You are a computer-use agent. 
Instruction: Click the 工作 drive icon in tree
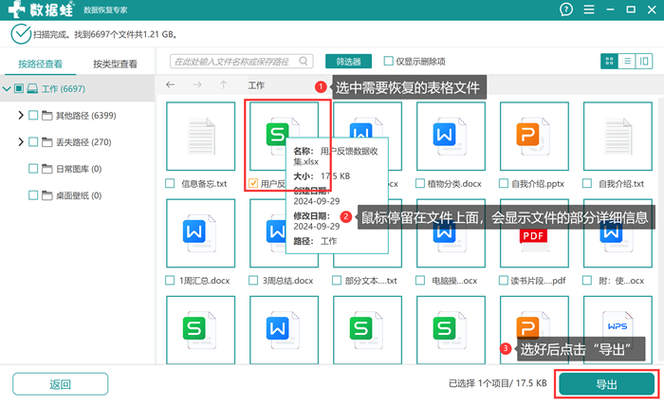[32, 89]
